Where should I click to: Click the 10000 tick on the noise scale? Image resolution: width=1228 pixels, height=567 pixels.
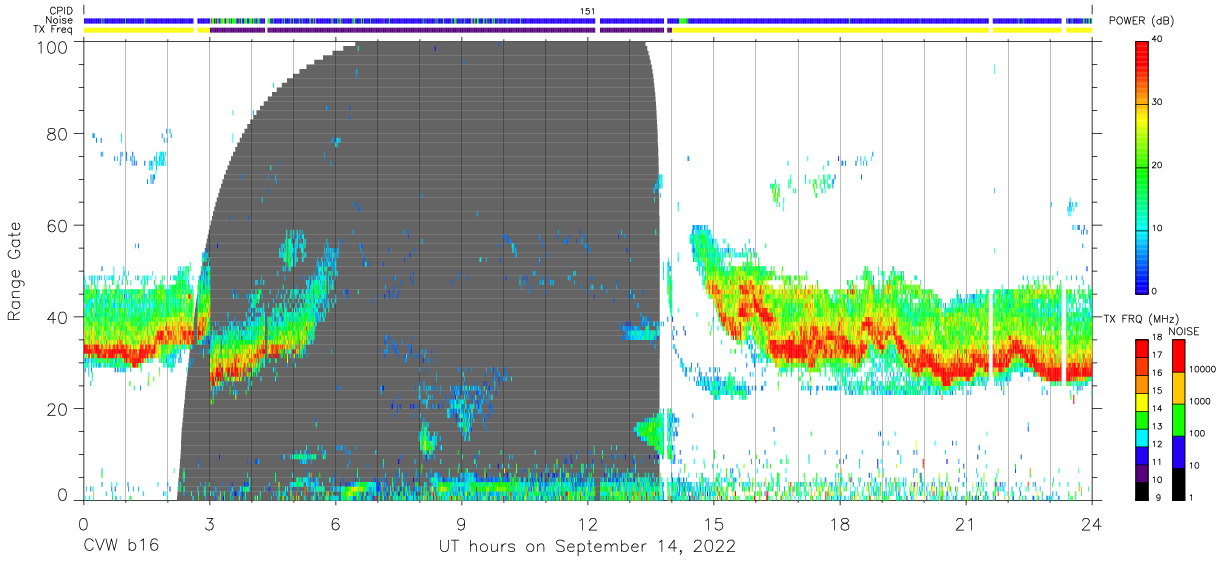pyautogui.click(x=1200, y=370)
